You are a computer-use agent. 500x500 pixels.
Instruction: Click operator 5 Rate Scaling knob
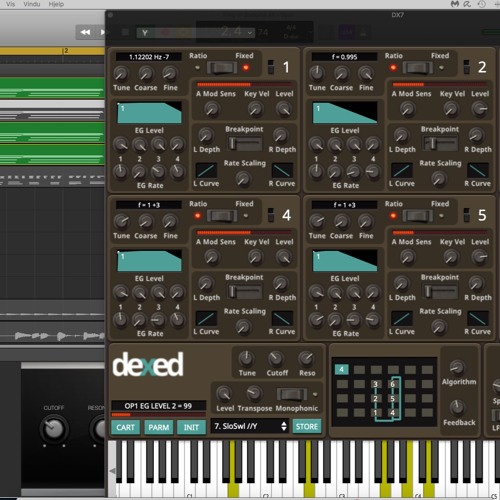439,327
